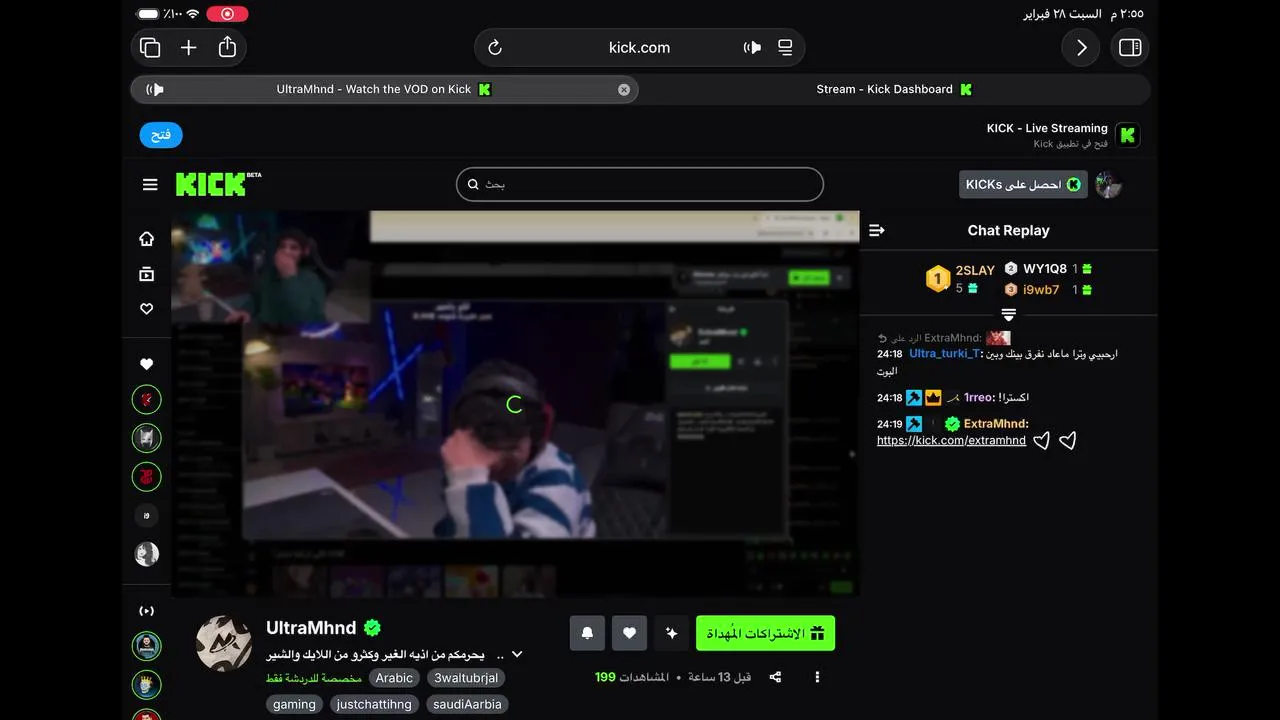
Task: Click the video player area
Action: 515,404
